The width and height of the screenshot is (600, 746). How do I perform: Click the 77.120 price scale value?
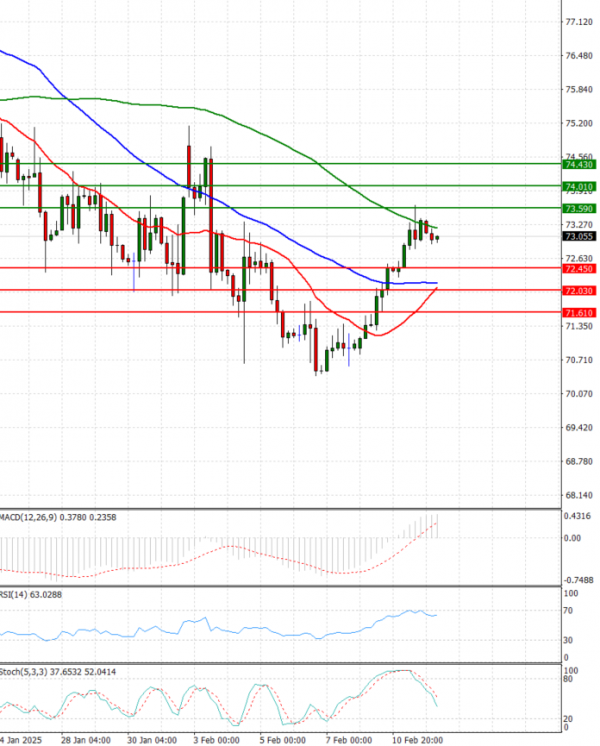pyautogui.click(x=579, y=22)
